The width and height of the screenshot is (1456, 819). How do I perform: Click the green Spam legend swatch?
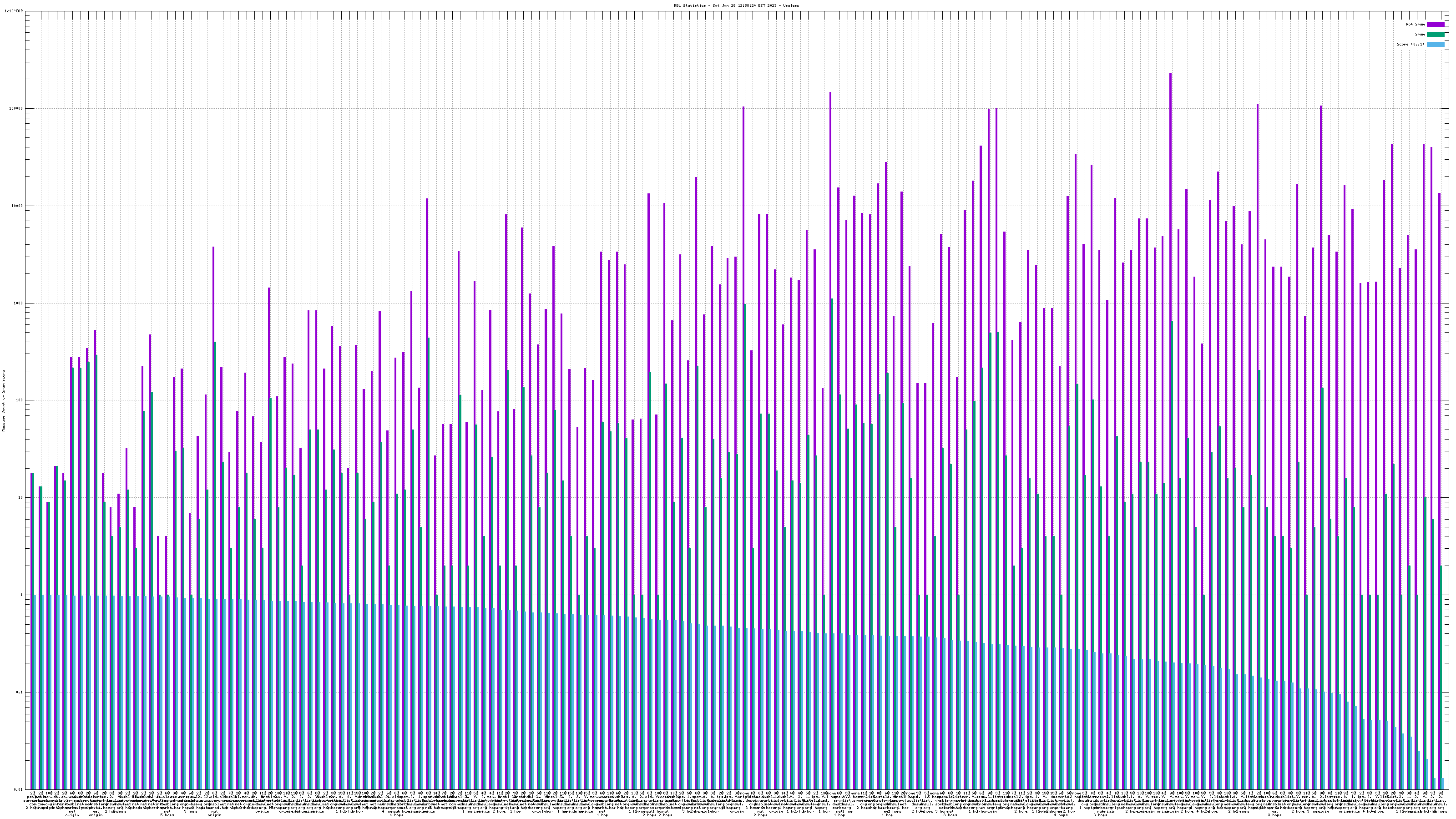click(1435, 35)
